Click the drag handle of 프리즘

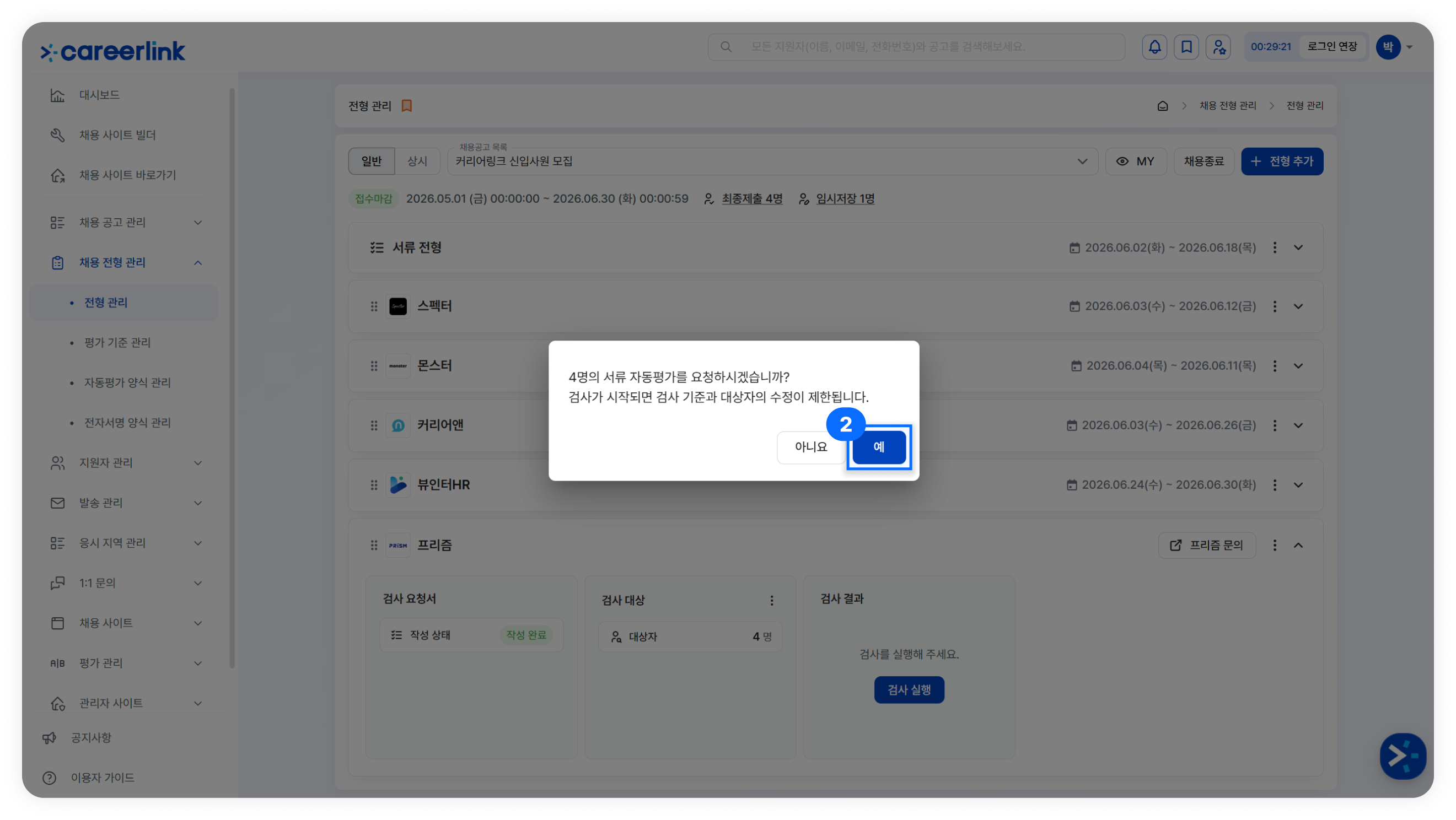[x=374, y=546]
